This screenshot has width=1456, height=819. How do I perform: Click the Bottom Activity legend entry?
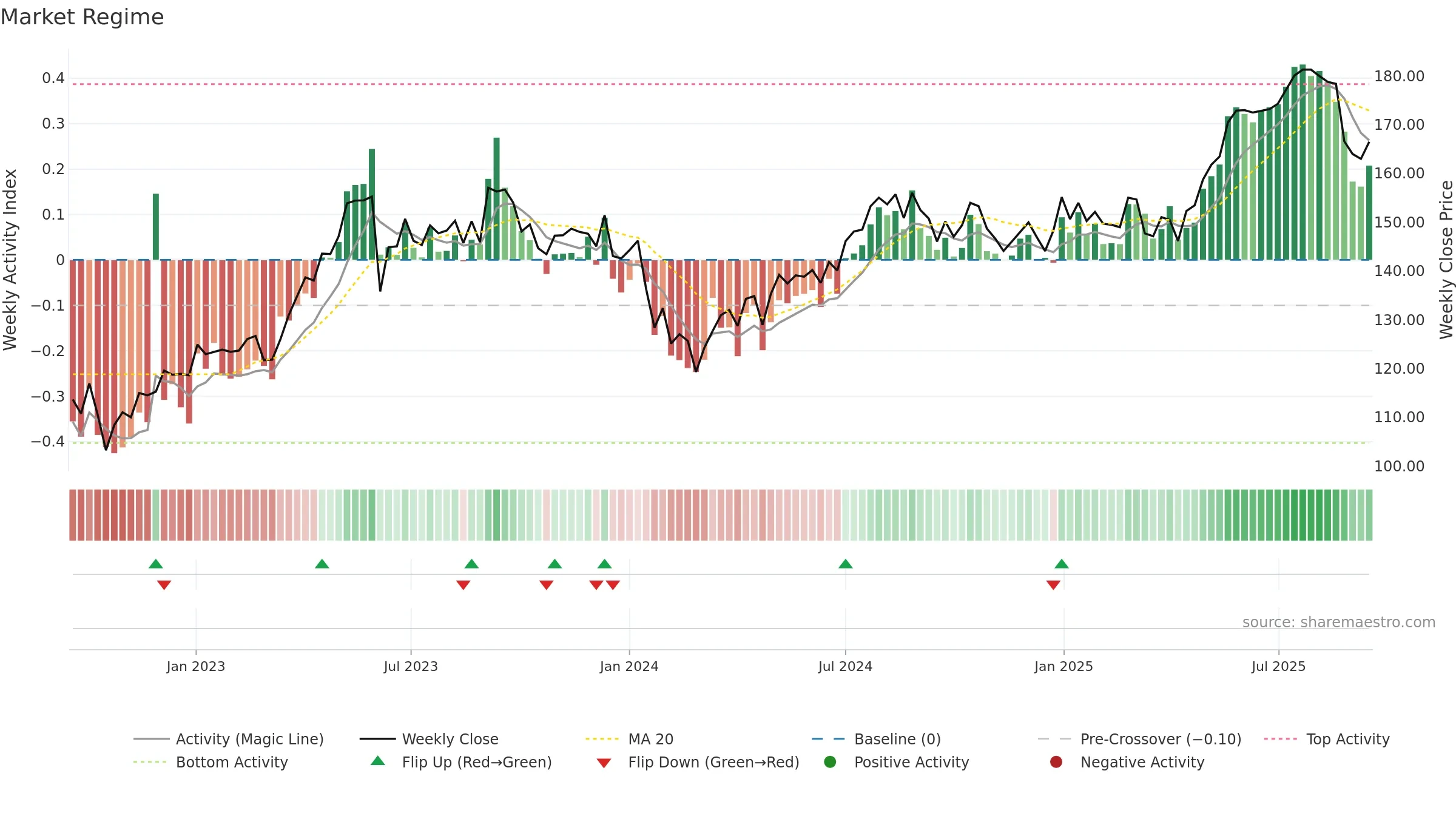(x=211, y=762)
